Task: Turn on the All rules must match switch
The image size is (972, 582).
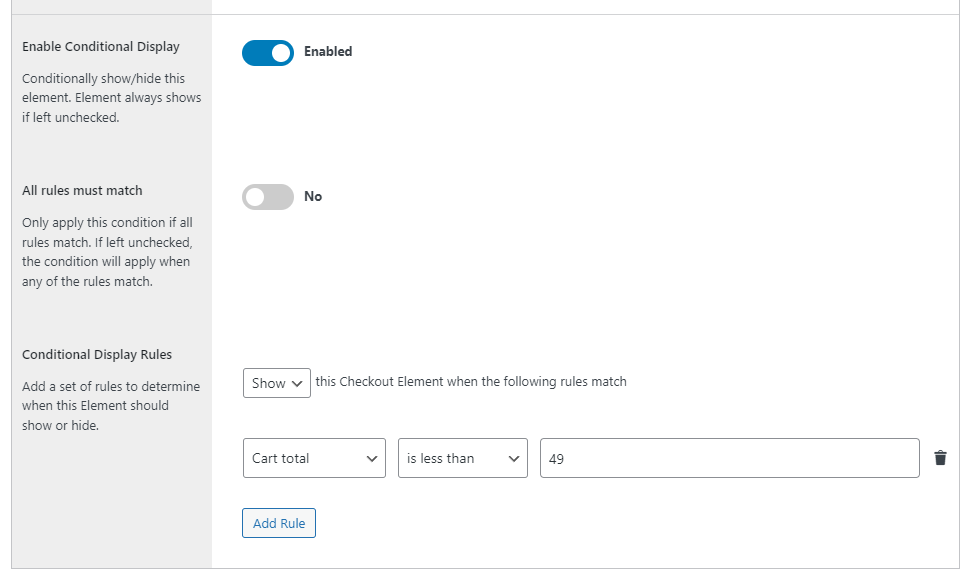Action: 267,196
